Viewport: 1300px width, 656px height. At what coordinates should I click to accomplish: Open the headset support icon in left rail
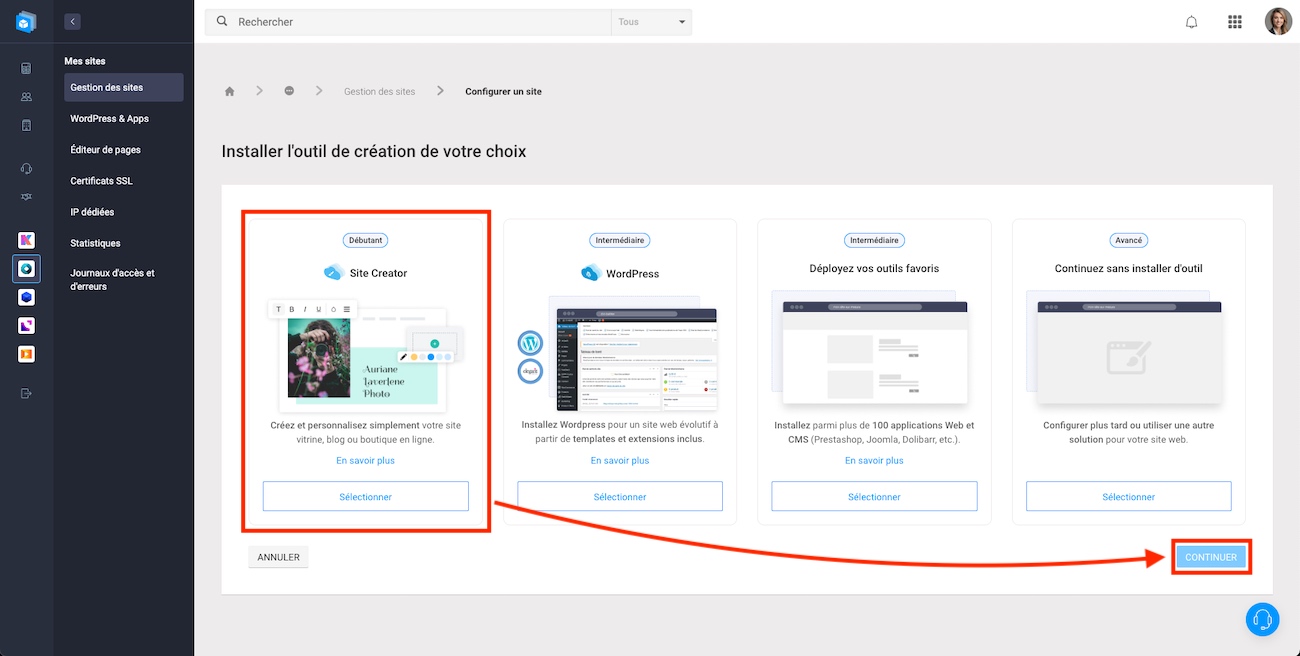click(26, 168)
